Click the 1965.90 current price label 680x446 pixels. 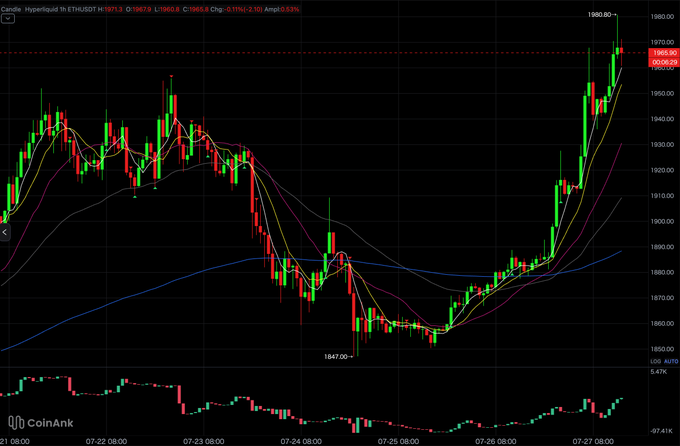(x=664, y=52)
